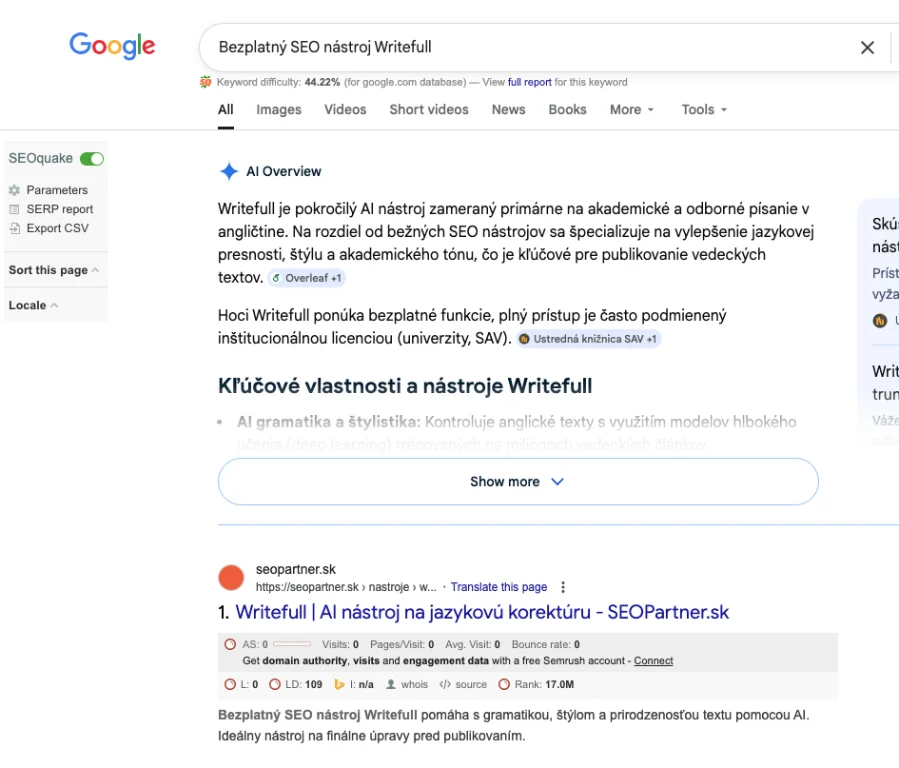Switch to the Images tab
The height and width of the screenshot is (768, 899).
(x=278, y=110)
